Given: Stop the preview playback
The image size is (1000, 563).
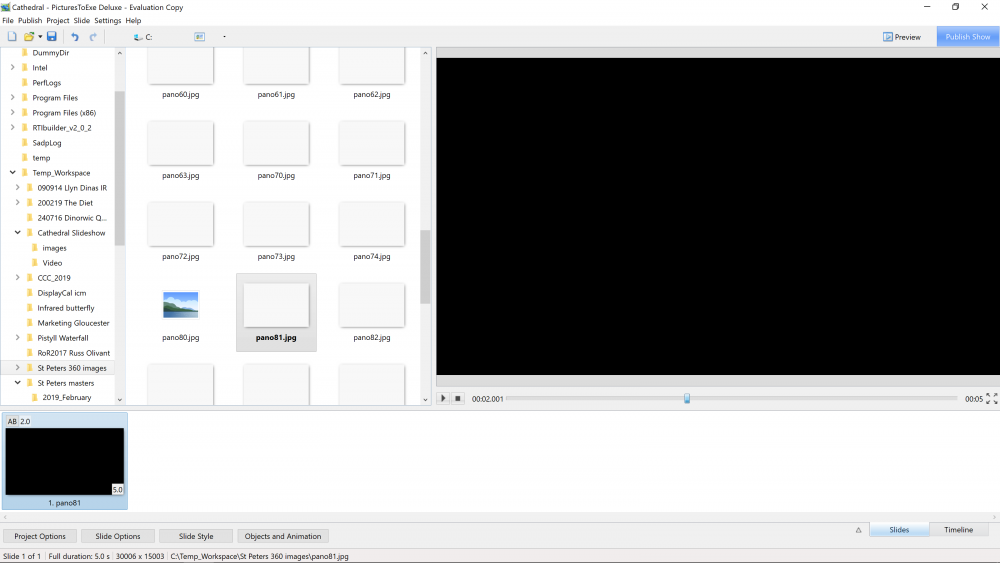Looking at the screenshot, I should point(458,398).
